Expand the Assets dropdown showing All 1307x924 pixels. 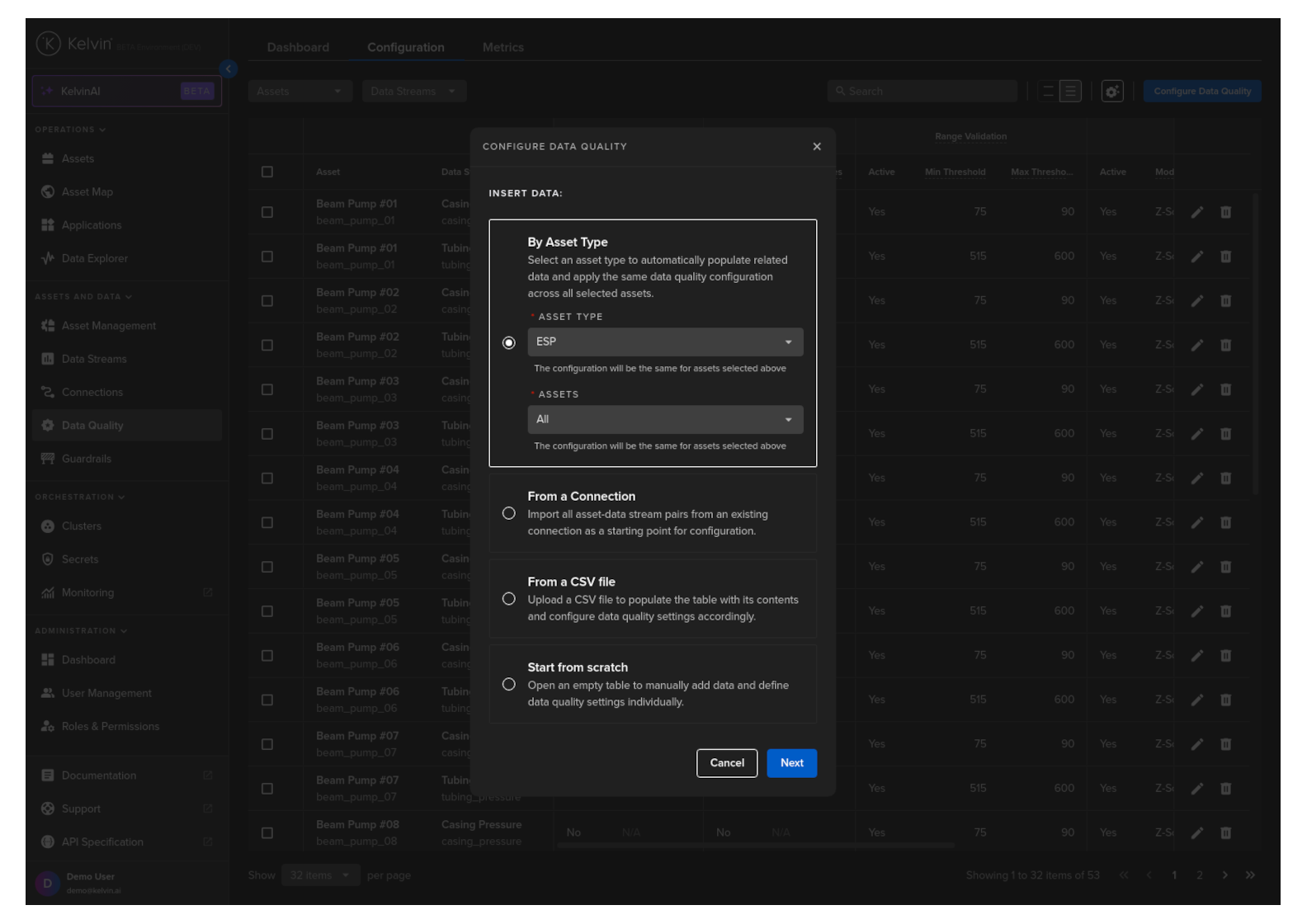(664, 419)
